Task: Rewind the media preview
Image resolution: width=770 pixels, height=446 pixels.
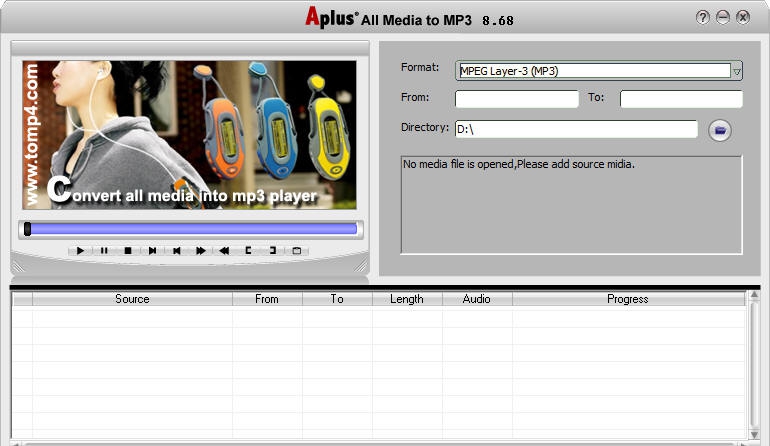Action: click(224, 251)
